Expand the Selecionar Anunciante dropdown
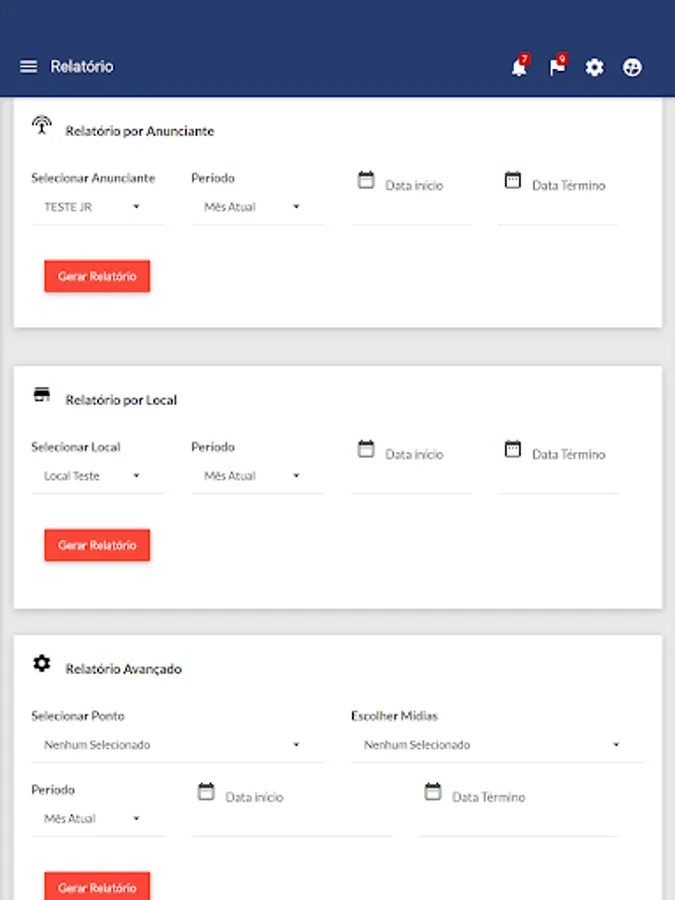 click(x=97, y=207)
